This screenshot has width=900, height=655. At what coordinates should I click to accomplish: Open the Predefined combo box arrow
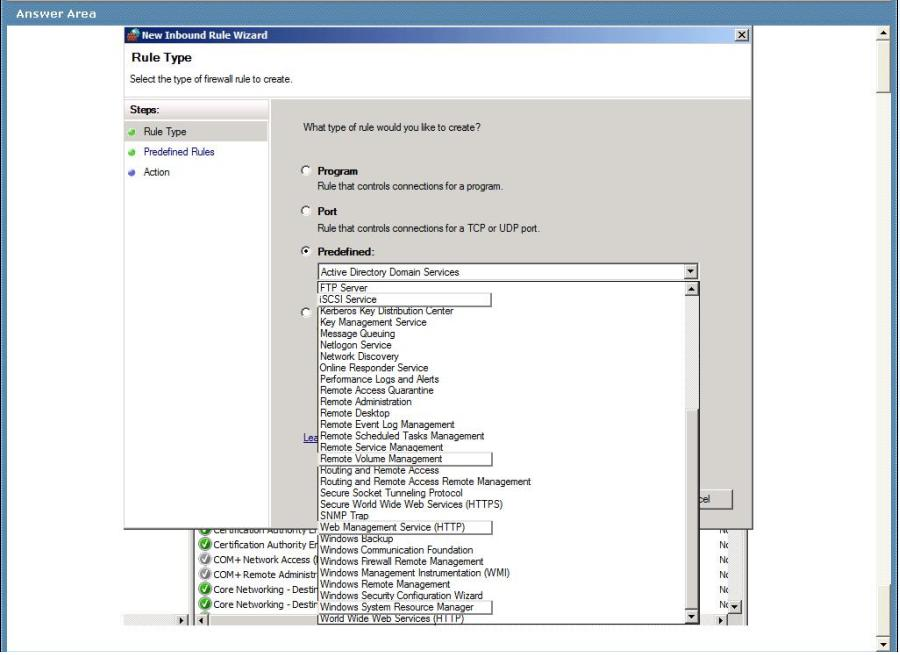tap(690, 272)
